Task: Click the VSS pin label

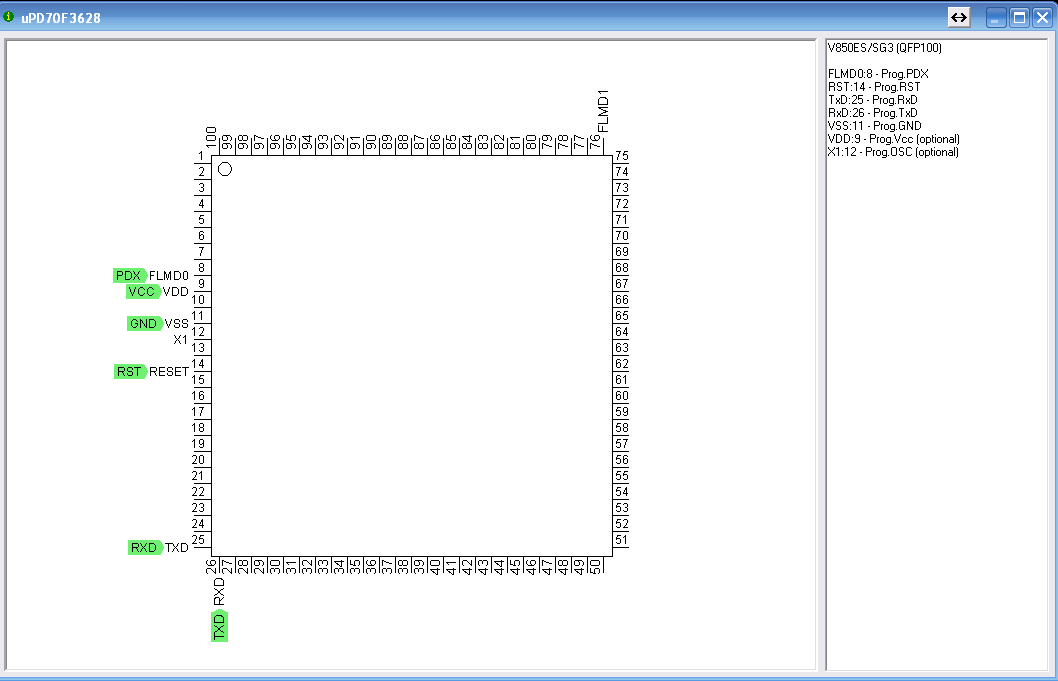Action: click(x=177, y=324)
